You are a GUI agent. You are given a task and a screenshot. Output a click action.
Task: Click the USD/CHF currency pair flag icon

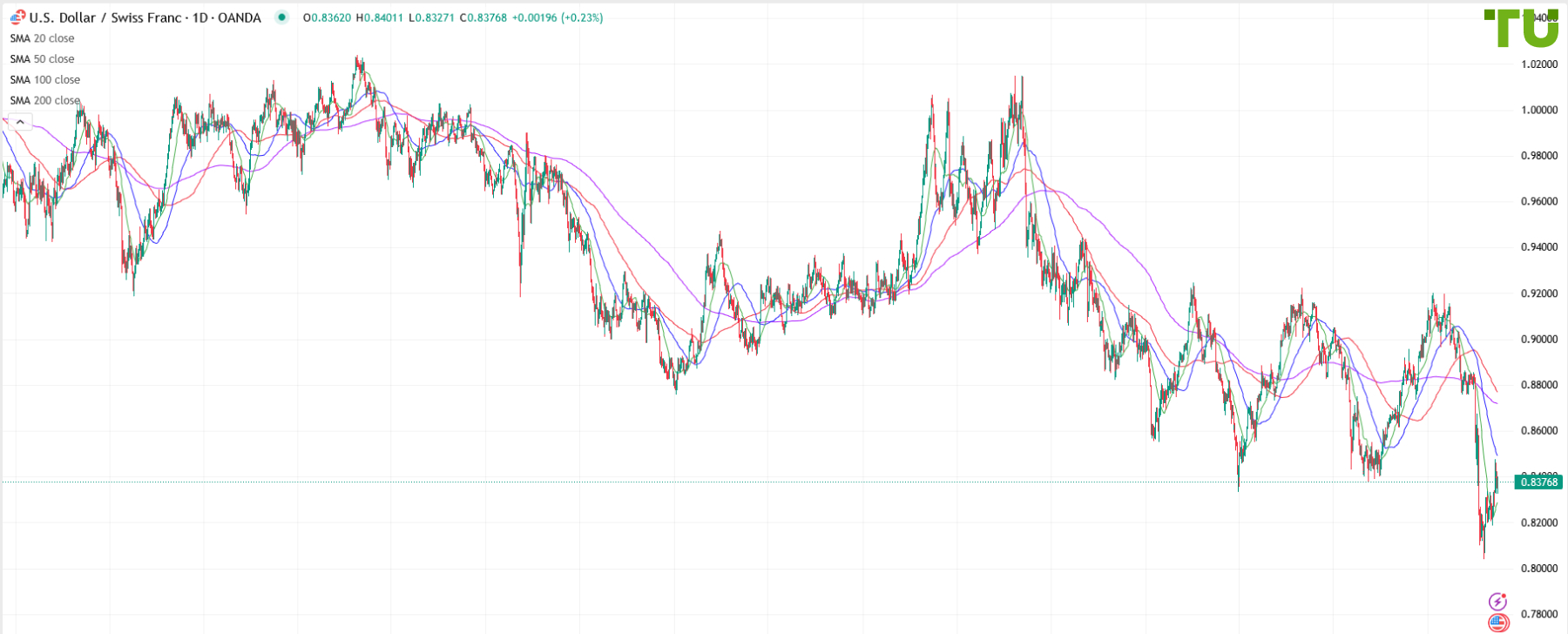pos(17,17)
